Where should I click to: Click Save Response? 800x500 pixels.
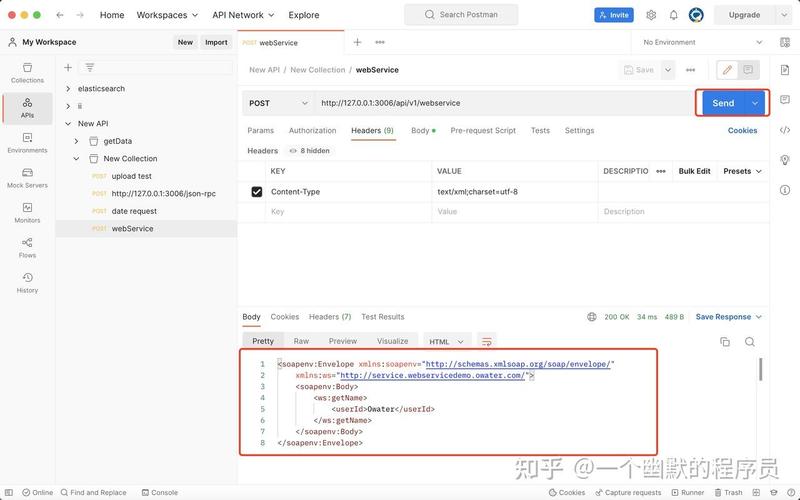point(723,317)
